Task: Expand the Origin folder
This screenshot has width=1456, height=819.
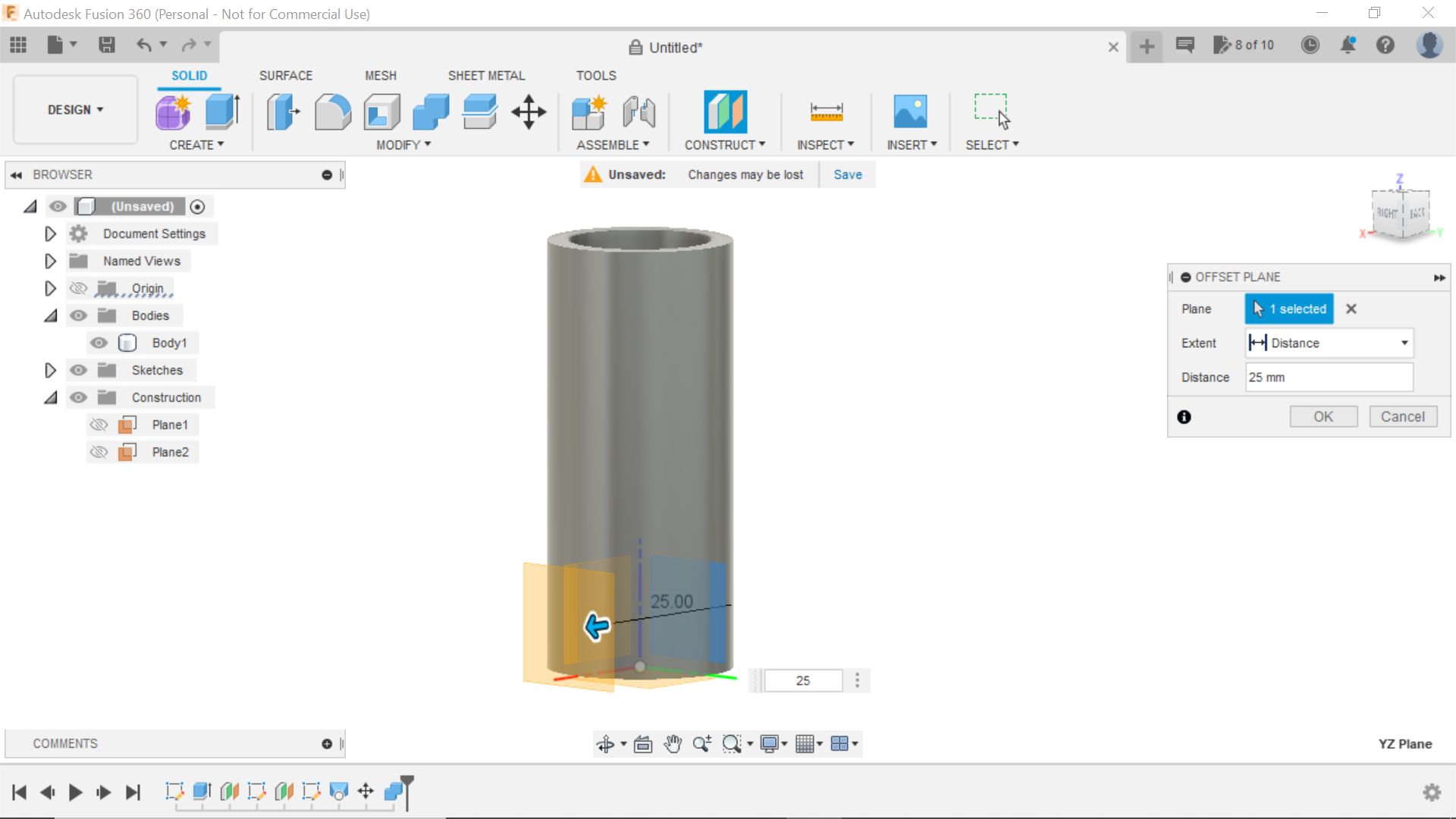Action: pyautogui.click(x=50, y=288)
